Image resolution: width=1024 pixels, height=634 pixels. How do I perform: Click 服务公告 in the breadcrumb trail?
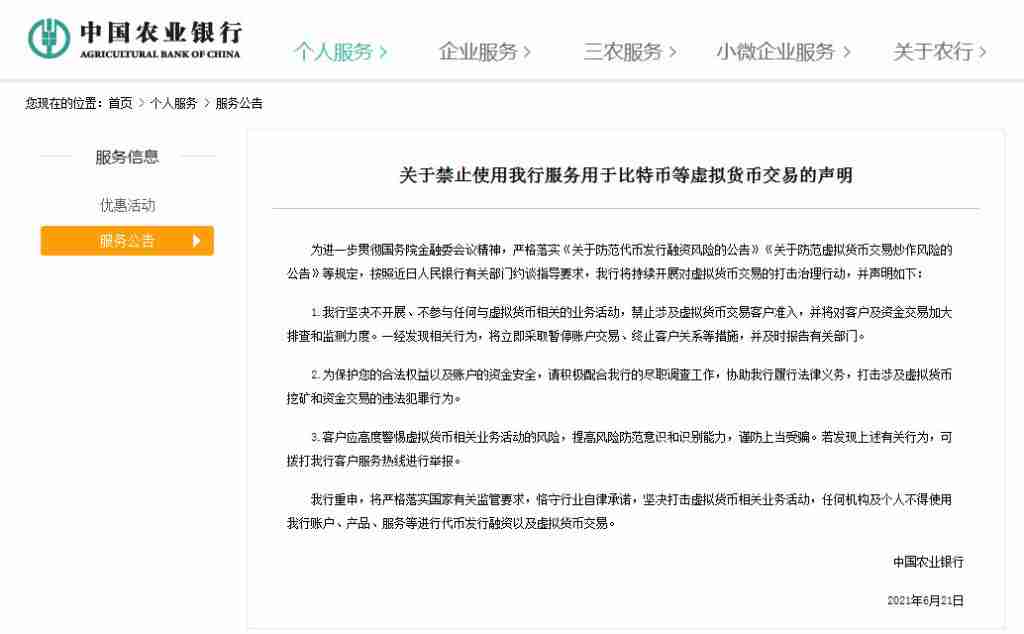[x=239, y=103]
